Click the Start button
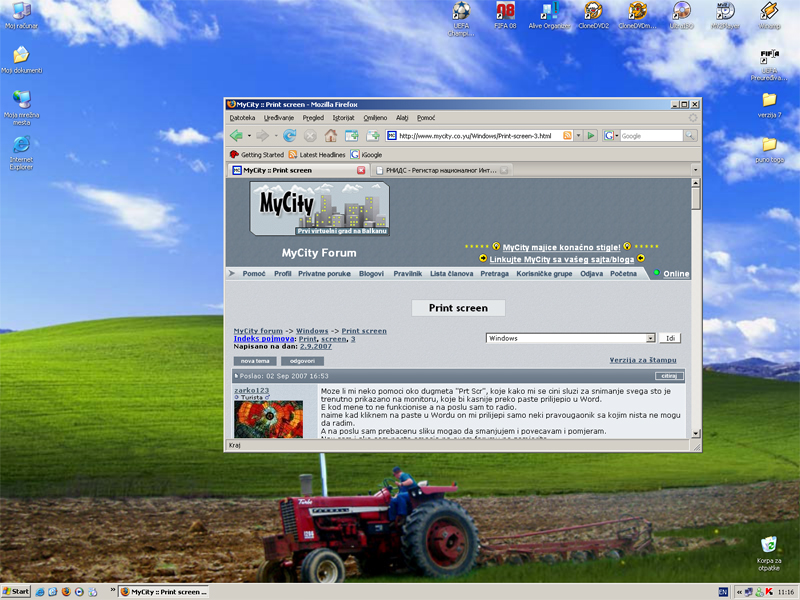The image size is (800, 600). point(16,592)
